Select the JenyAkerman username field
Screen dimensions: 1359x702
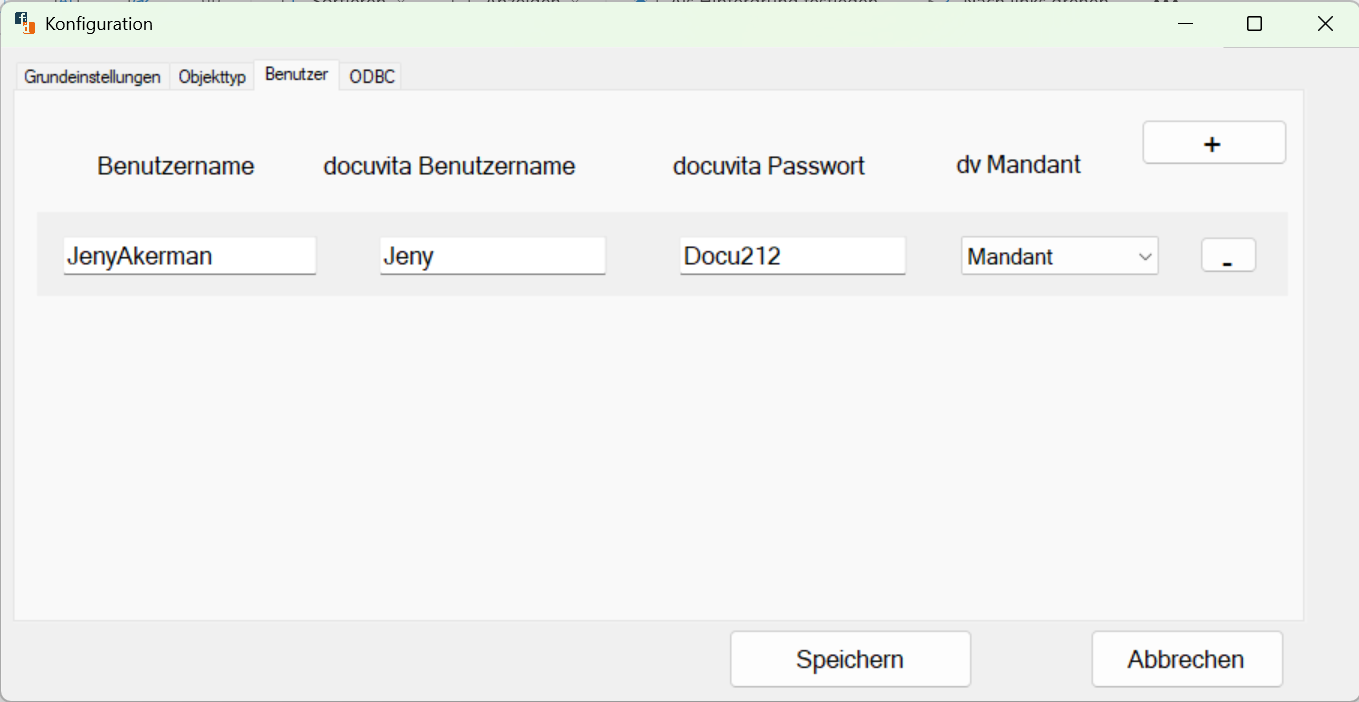[189, 256]
